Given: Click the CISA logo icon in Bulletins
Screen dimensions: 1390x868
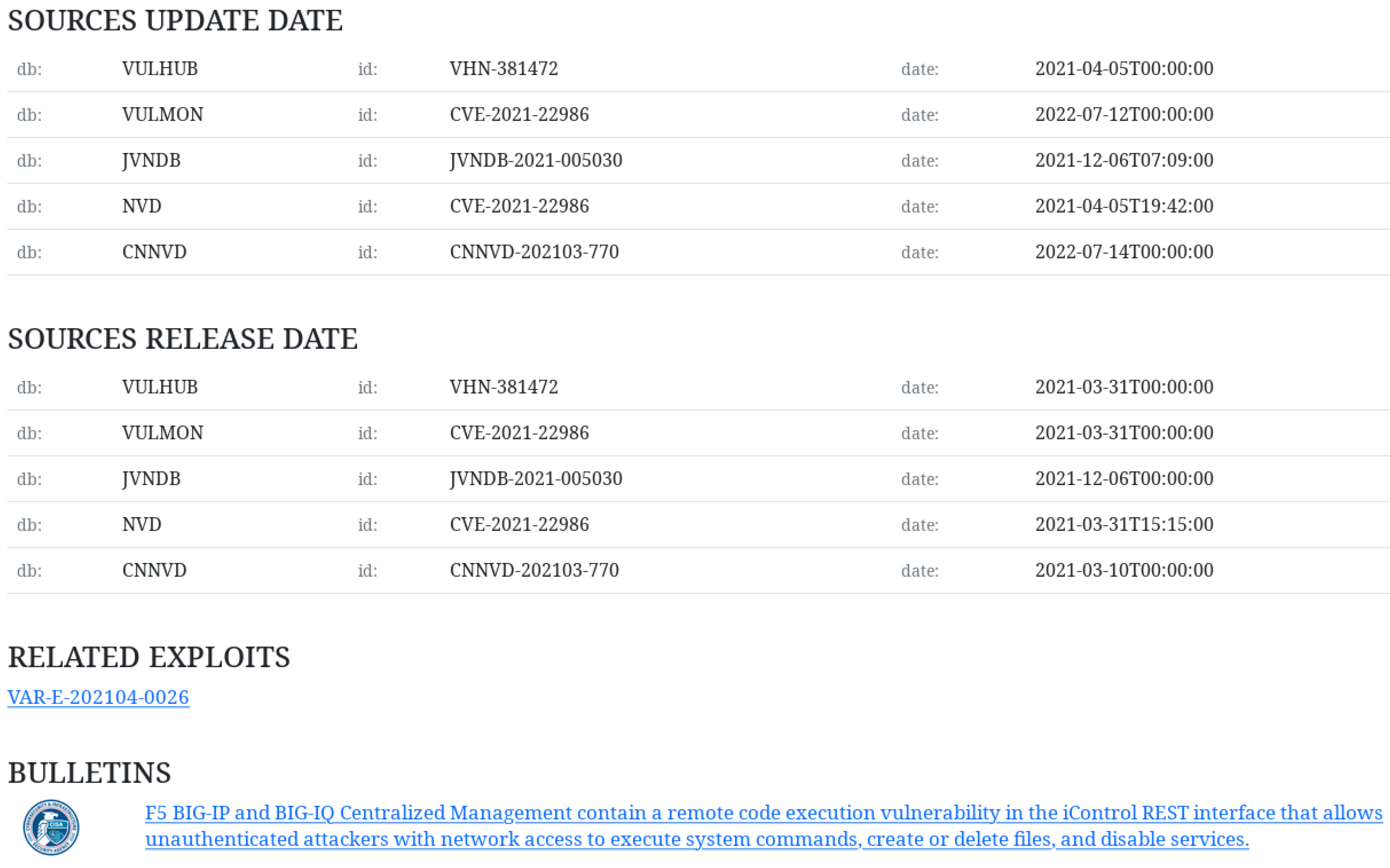Looking at the screenshot, I should [x=50, y=827].
